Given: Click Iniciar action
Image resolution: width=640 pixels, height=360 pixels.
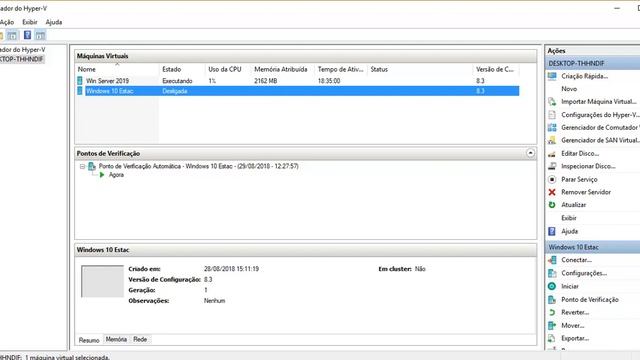Looking at the screenshot, I should tap(570, 286).
